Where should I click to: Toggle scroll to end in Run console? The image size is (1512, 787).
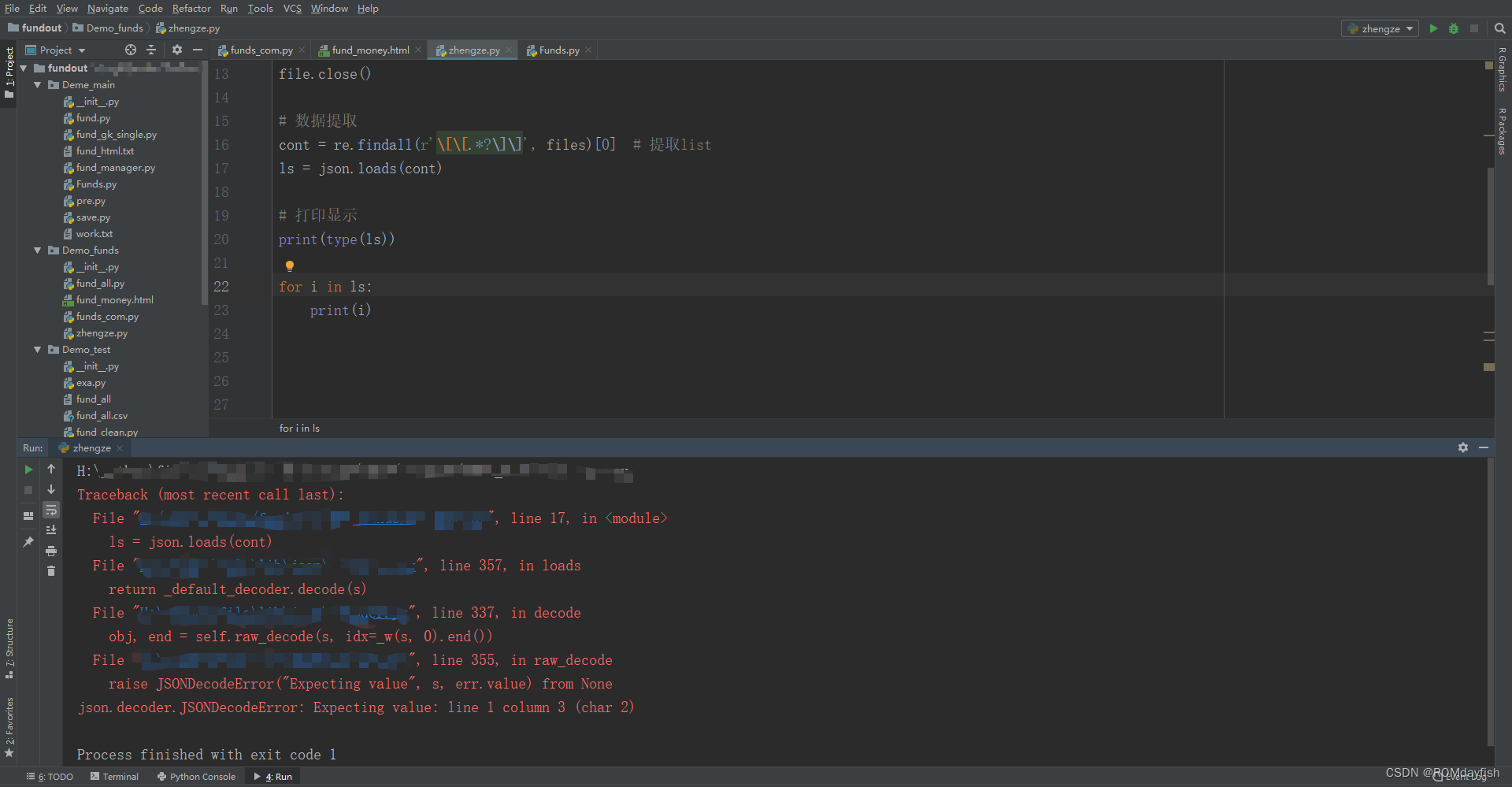click(51, 530)
